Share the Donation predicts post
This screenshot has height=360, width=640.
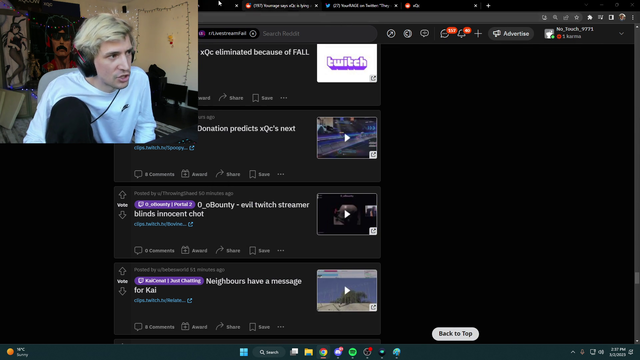[x=228, y=174]
